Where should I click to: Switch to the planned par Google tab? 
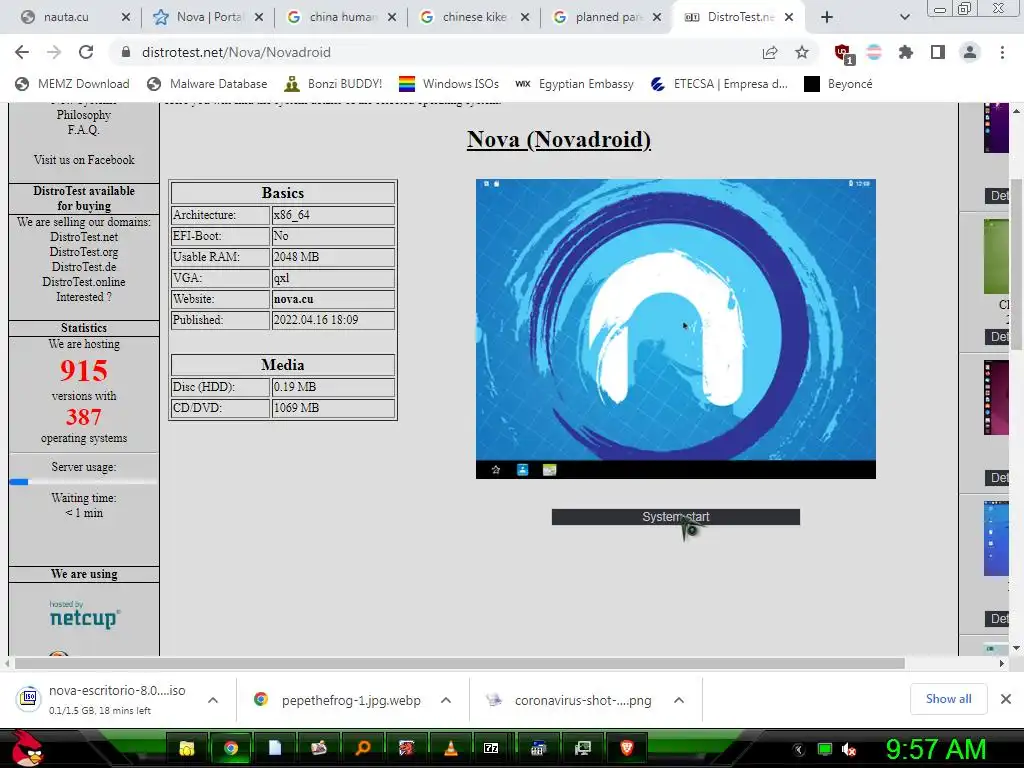607,17
